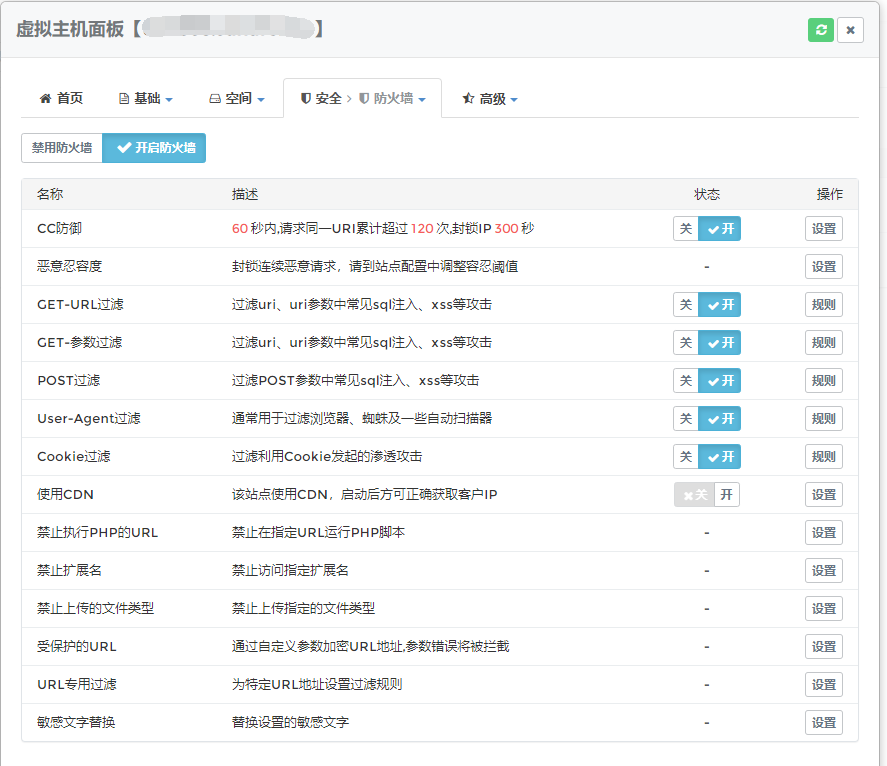Viewport: 887px width, 766px height.
Task: Turn on Cookie过滤 with 开
Action: 720,456
